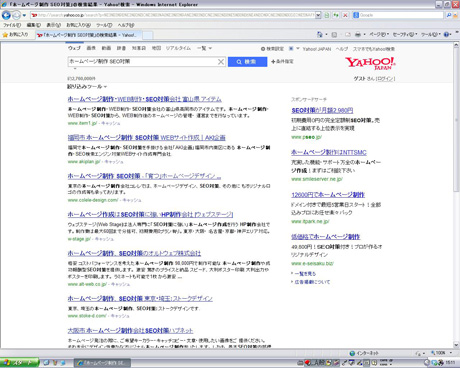Expand the 絞り込みツール filter dropdown

pyautogui.click(x=87, y=87)
